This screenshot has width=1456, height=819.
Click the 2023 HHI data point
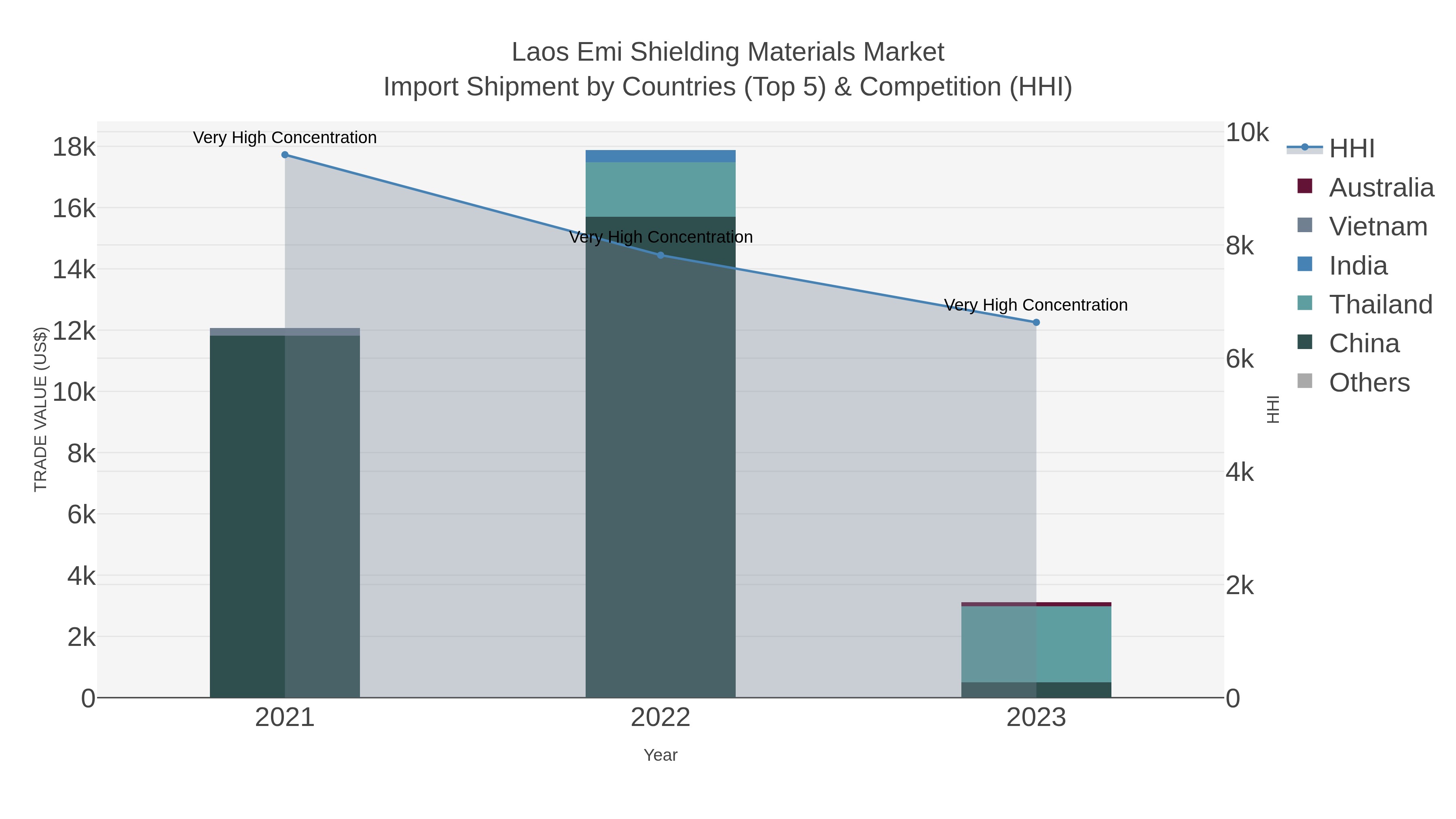click(1036, 323)
